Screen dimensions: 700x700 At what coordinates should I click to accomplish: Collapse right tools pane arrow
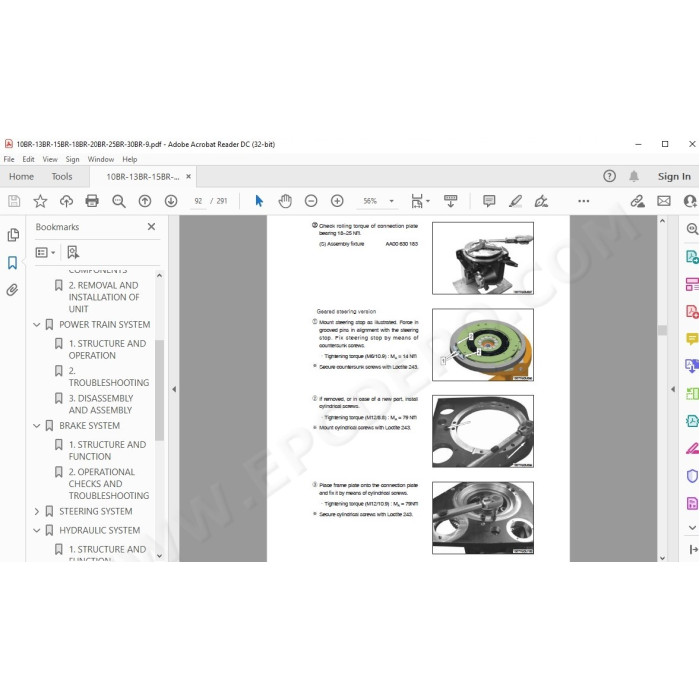click(673, 389)
